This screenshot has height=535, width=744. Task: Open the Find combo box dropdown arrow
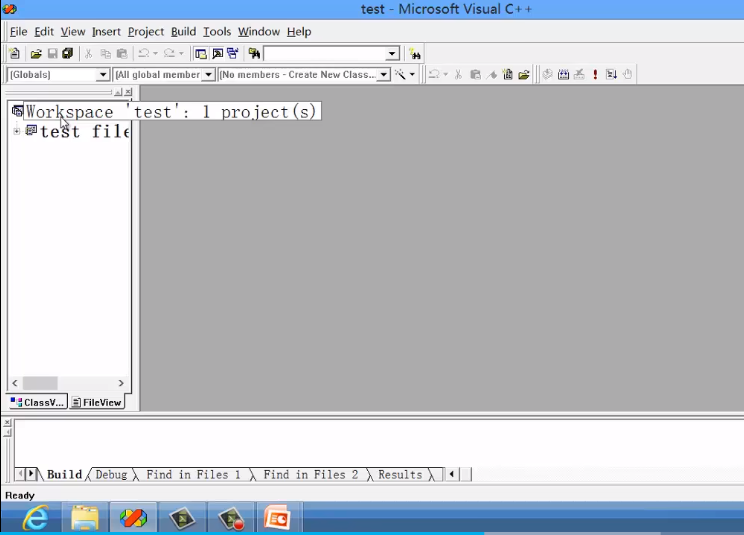(392, 54)
